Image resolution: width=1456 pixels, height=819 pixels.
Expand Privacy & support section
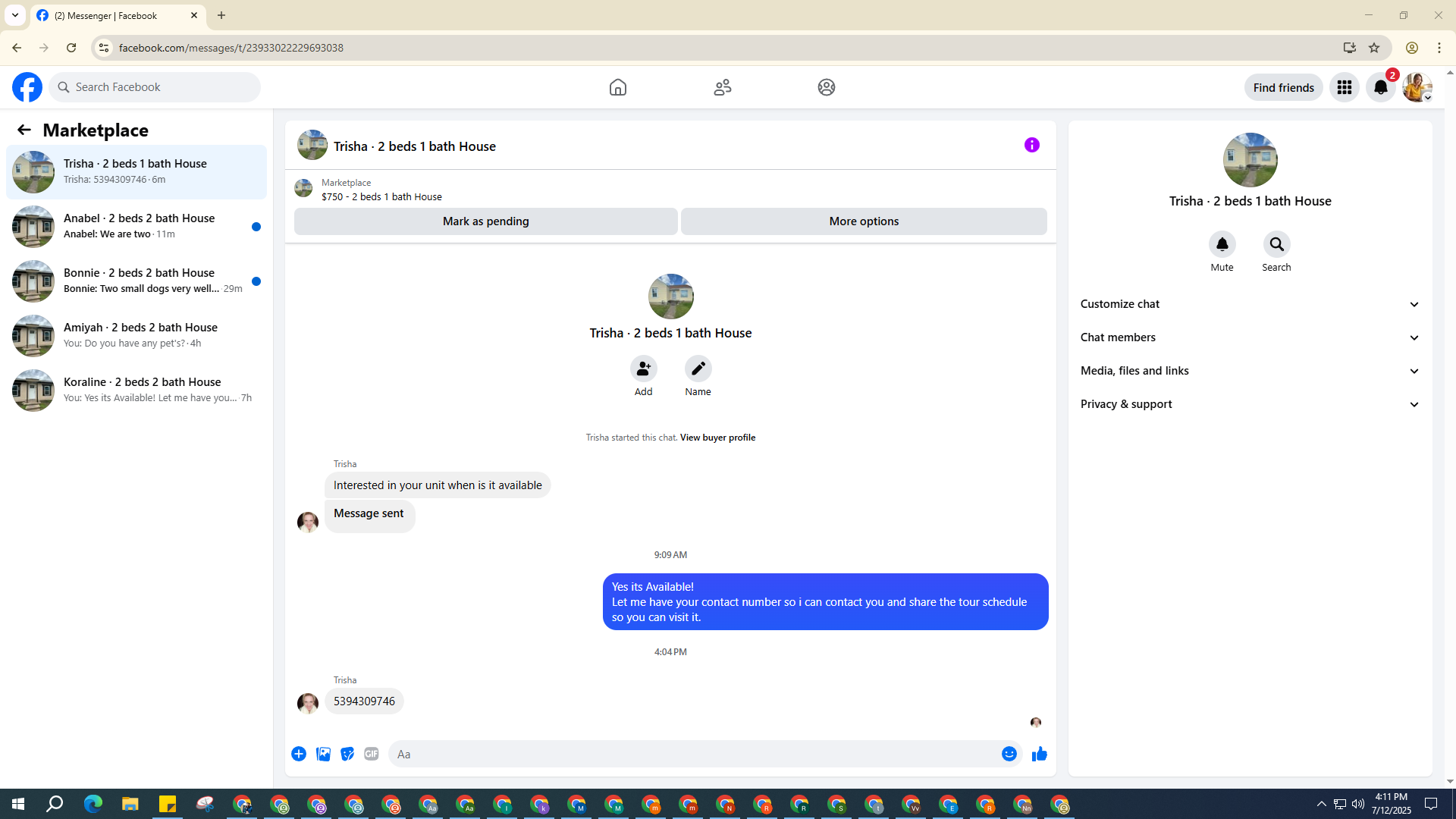1250,404
